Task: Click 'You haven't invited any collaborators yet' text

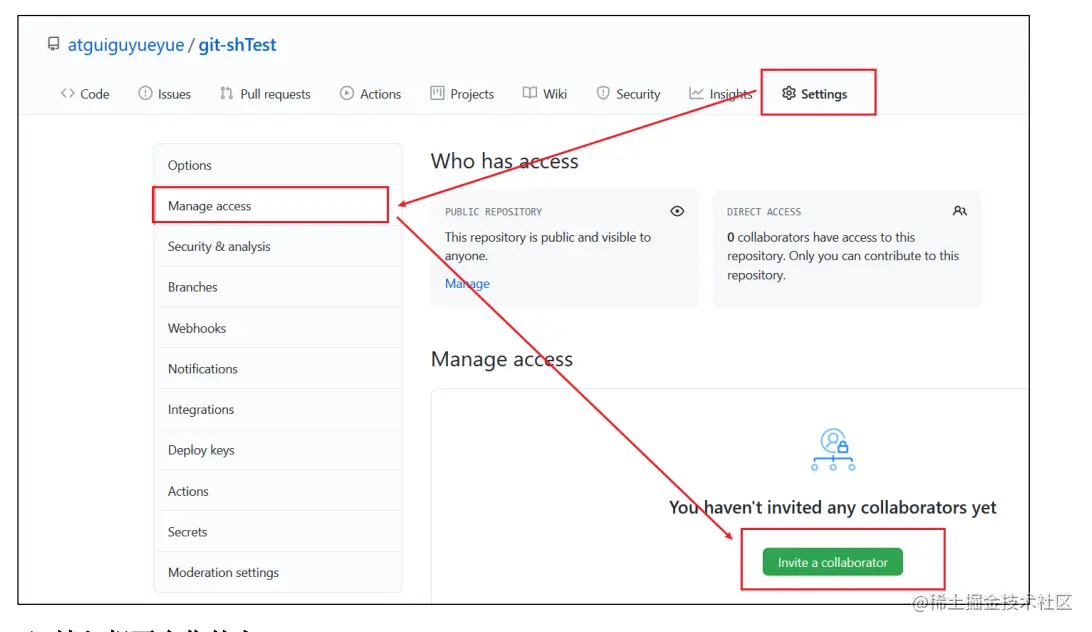Action: 833,507
